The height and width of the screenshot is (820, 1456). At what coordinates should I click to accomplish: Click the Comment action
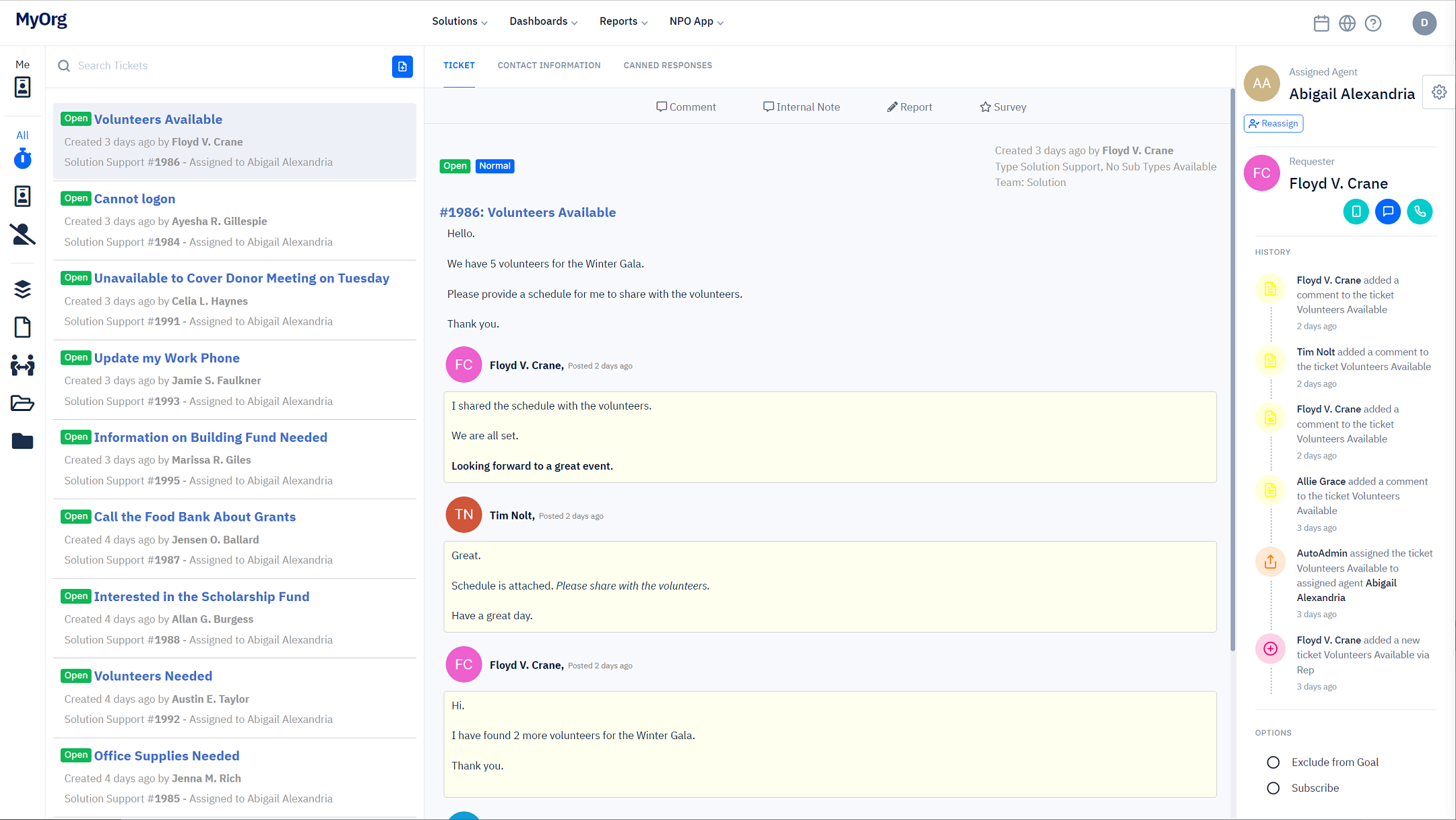686,107
